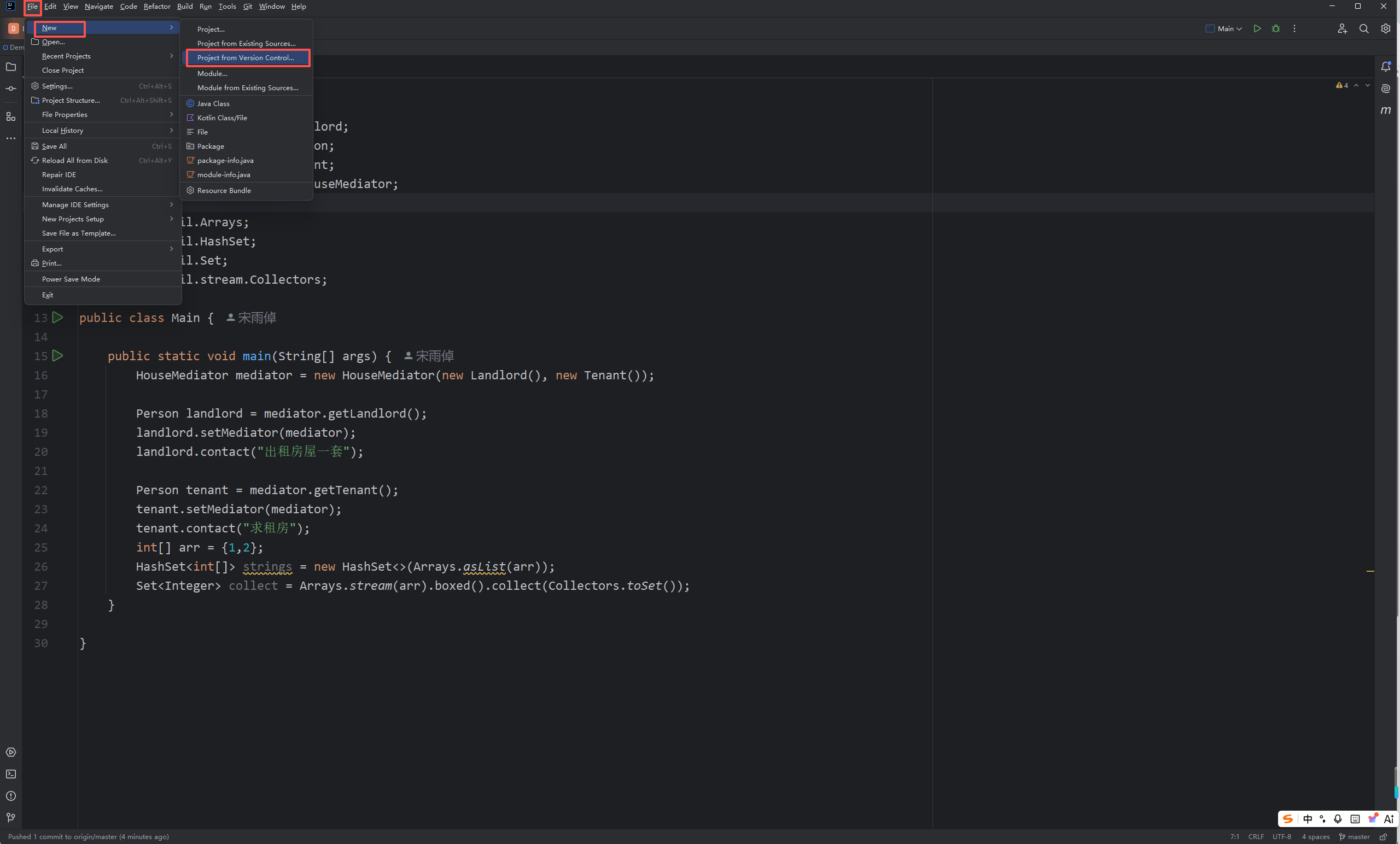Open IDE settings gear icon
Image resolution: width=1400 pixels, height=844 pixels.
click(1385, 28)
